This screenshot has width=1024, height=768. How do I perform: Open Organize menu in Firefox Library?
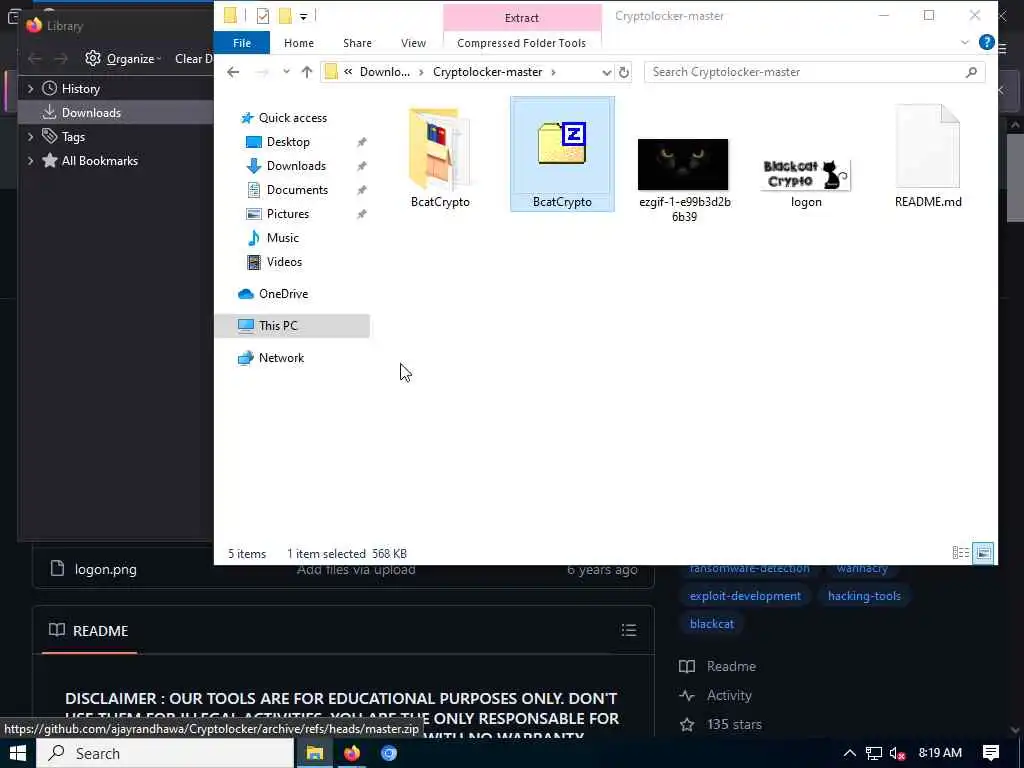pyautogui.click(x=123, y=59)
